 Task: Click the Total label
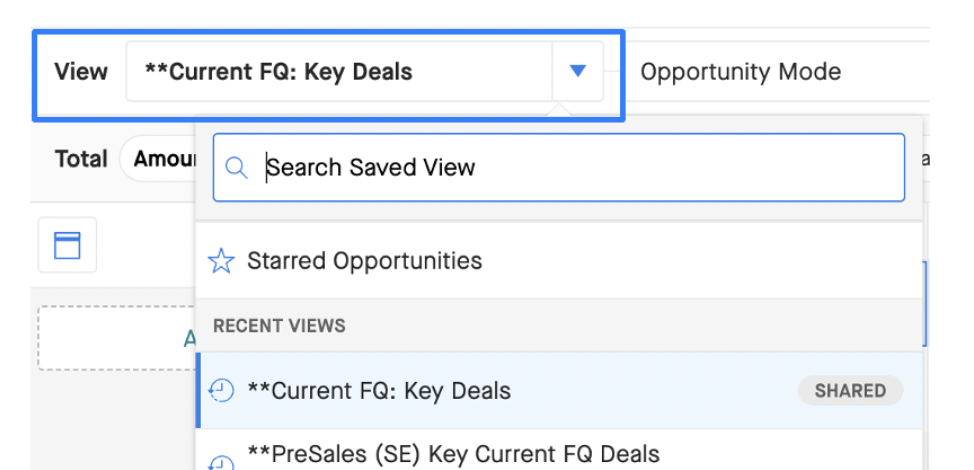(81, 159)
